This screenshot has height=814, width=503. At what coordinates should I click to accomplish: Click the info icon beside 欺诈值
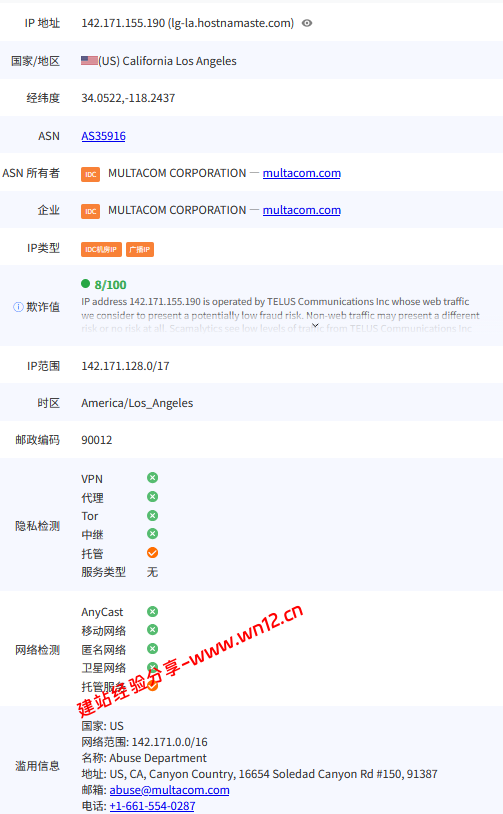[x=18, y=307]
